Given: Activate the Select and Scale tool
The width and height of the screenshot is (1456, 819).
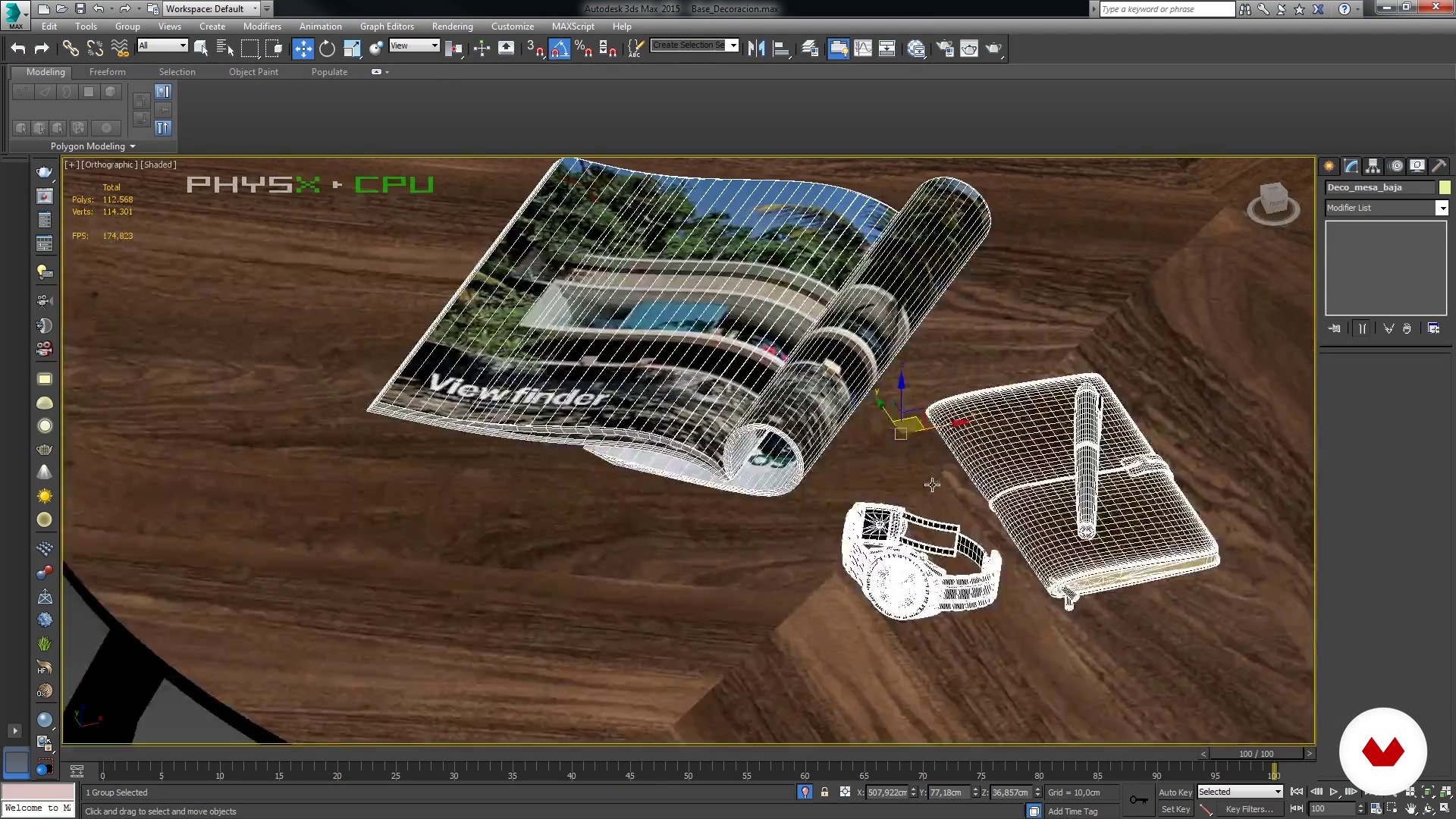Looking at the screenshot, I should click(x=352, y=49).
